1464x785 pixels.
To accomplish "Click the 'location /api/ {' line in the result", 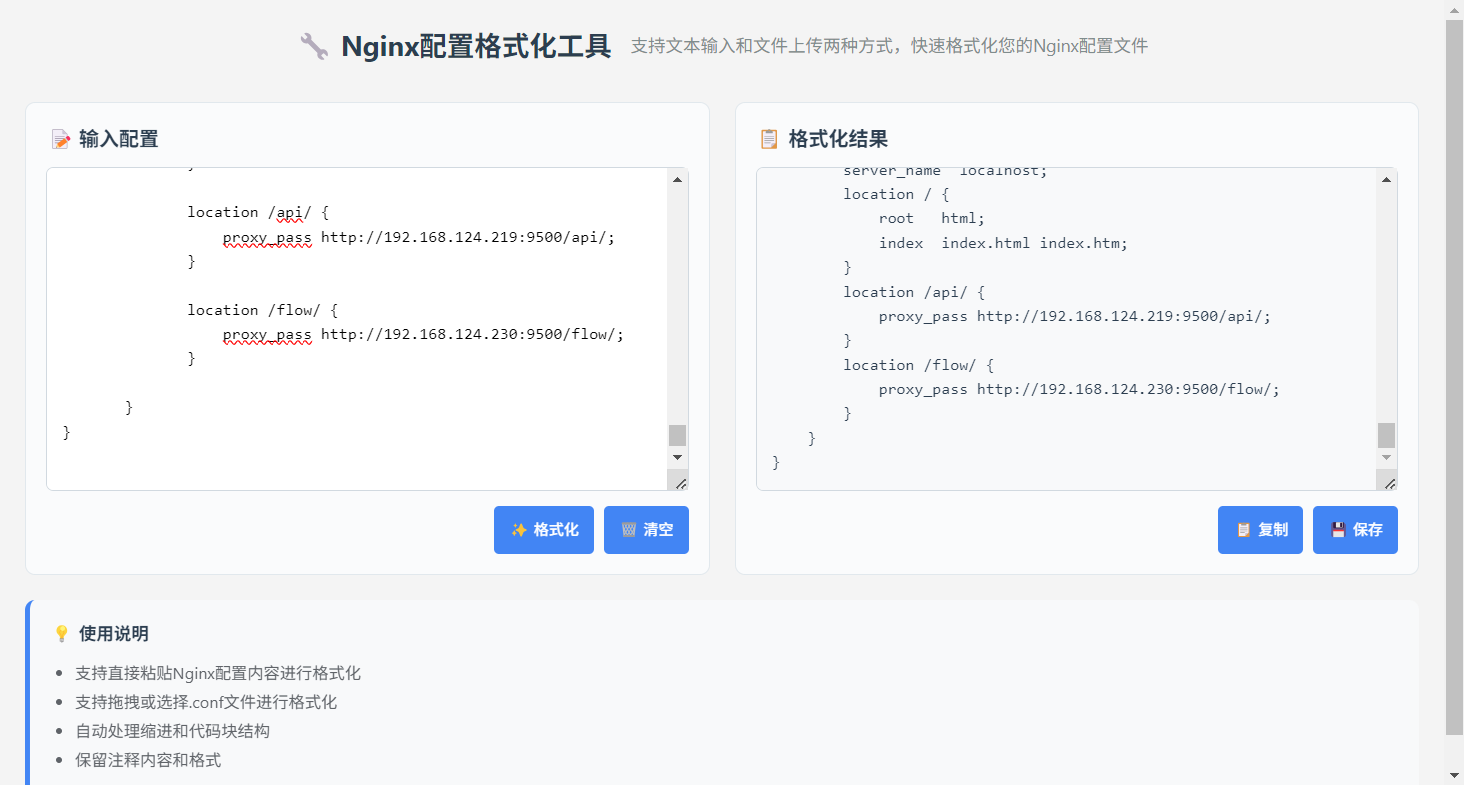I will (914, 292).
